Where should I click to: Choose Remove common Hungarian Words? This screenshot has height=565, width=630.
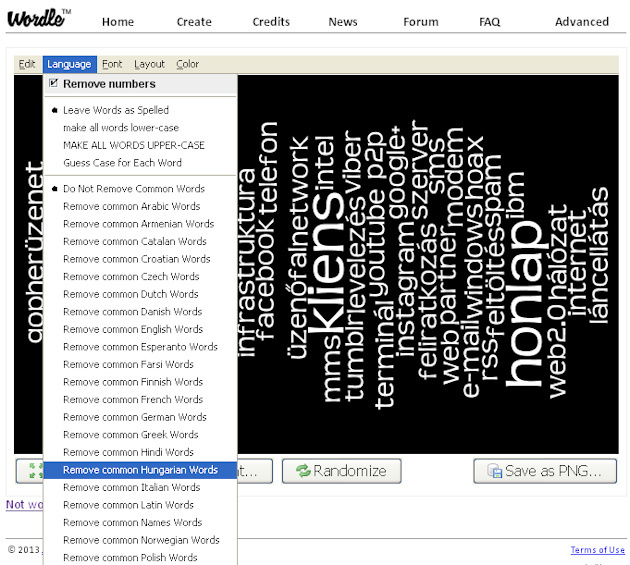click(140, 470)
